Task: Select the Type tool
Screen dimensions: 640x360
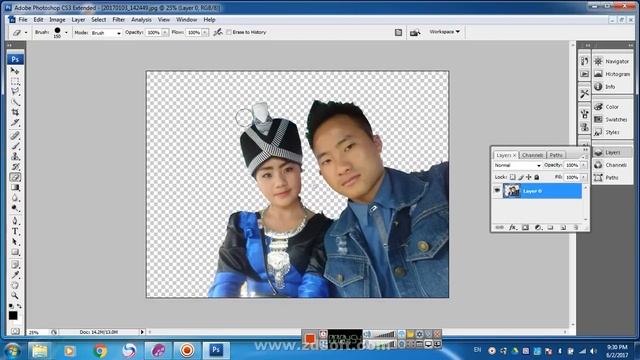Action: [15, 231]
